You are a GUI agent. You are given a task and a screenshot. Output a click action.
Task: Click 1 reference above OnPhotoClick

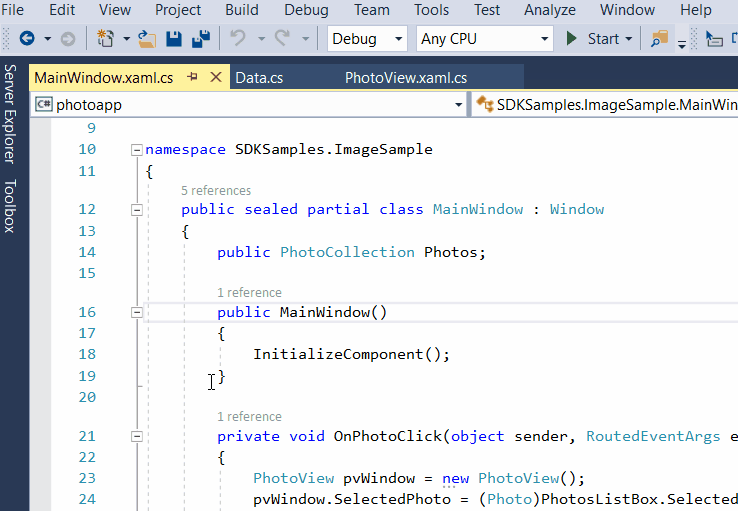(249, 417)
